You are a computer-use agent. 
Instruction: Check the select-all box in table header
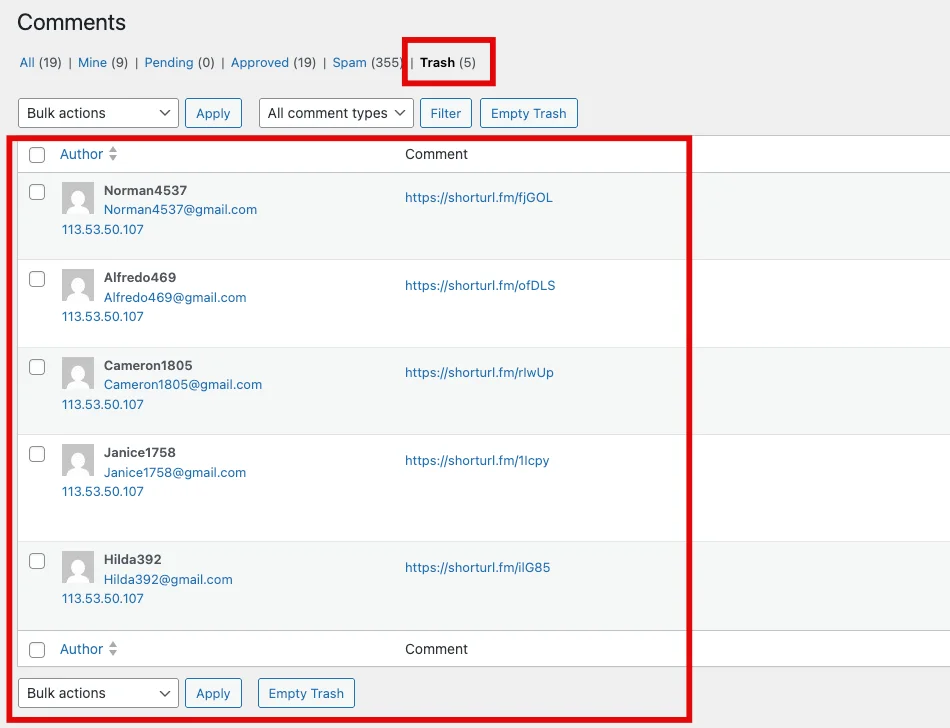click(37, 155)
